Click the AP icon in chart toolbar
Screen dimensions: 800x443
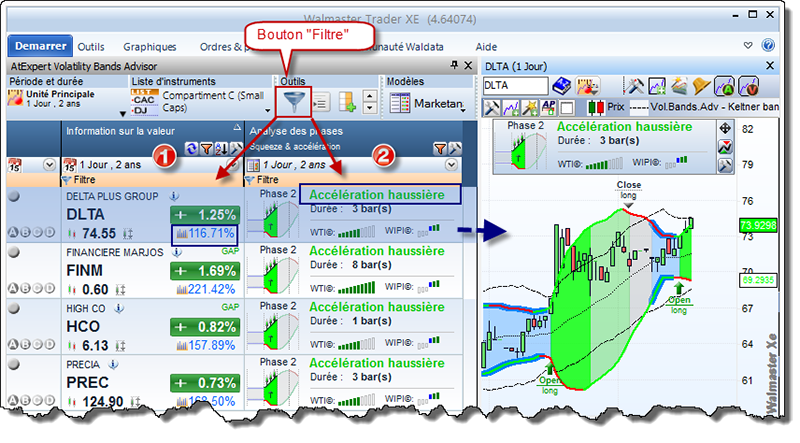pyautogui.click(x=549, y=107)
